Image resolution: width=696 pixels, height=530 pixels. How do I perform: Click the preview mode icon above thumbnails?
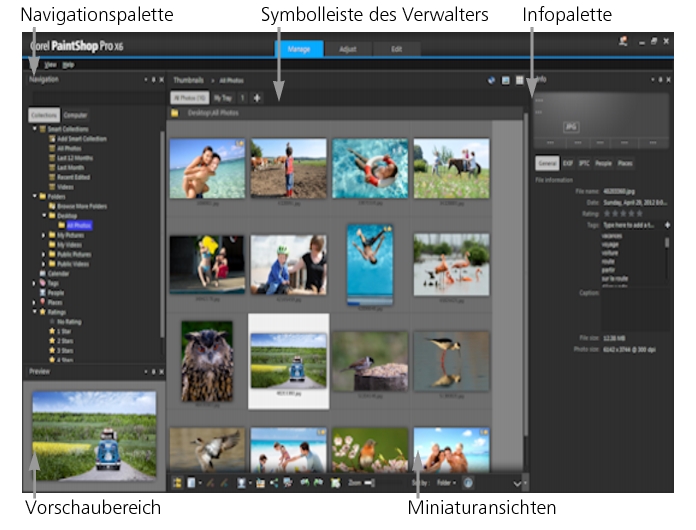(505, 79)
